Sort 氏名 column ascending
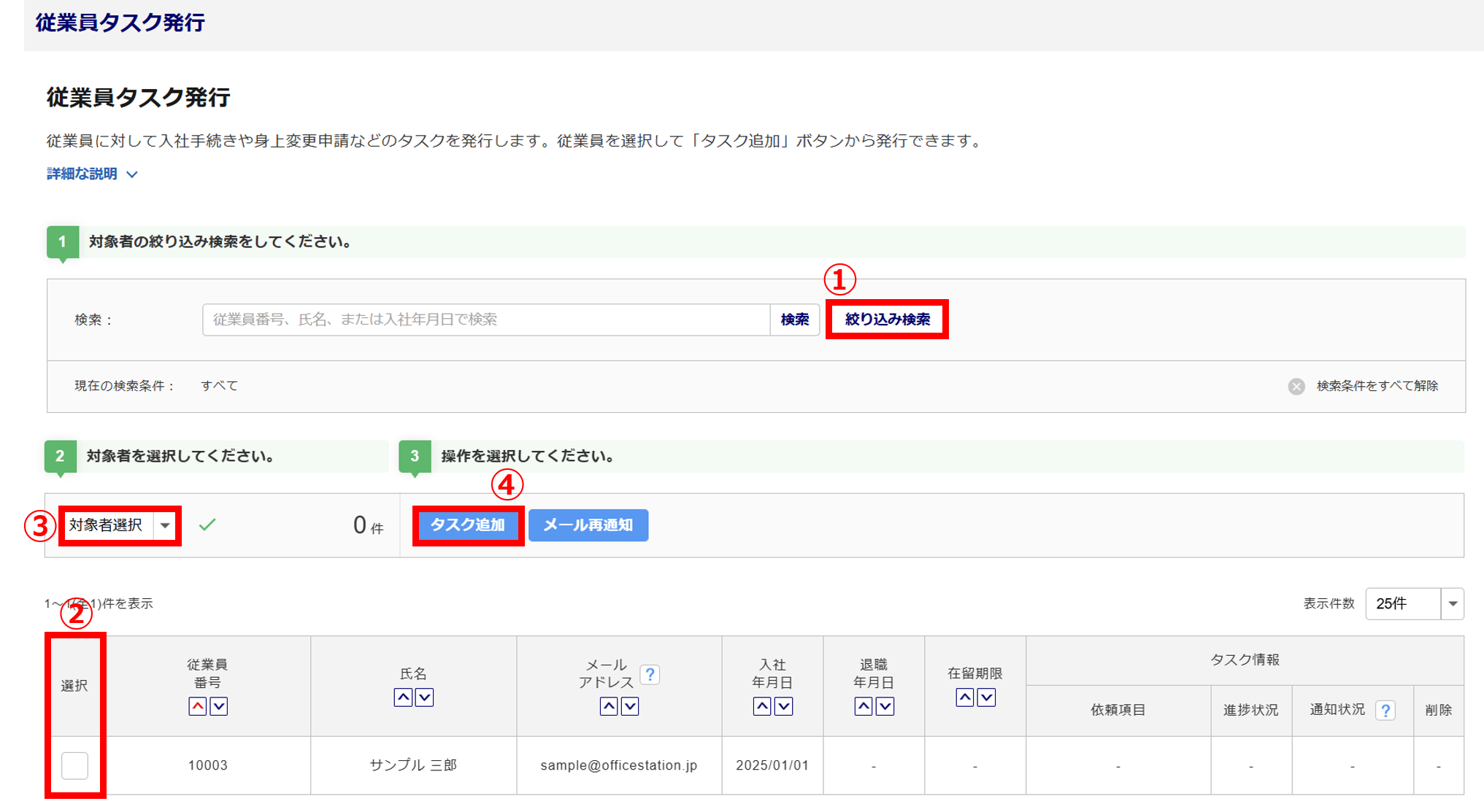Screen dimensions: 1484x812 [x=403, y=697]
